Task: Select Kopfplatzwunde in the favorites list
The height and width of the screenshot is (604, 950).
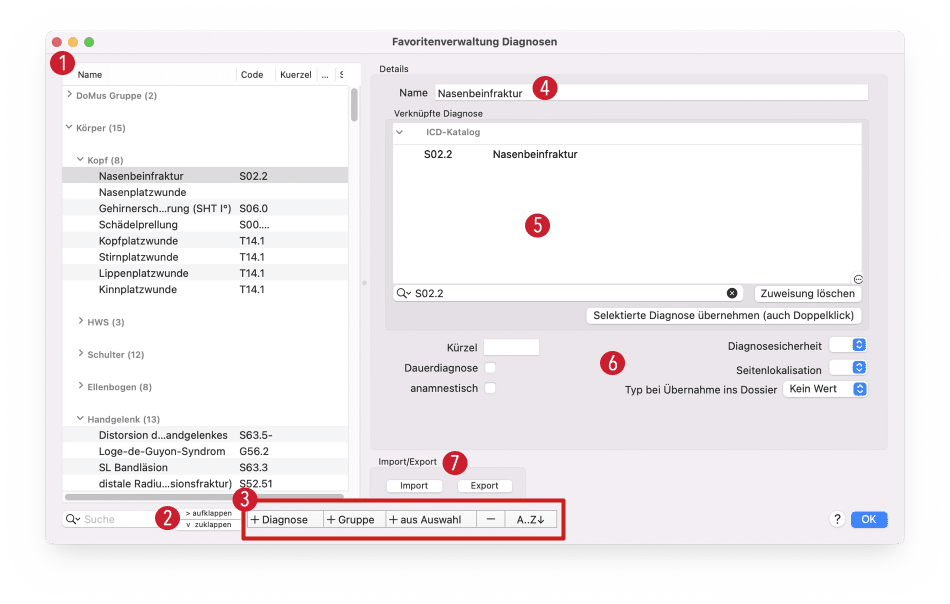Action: (x=138, y=241)
